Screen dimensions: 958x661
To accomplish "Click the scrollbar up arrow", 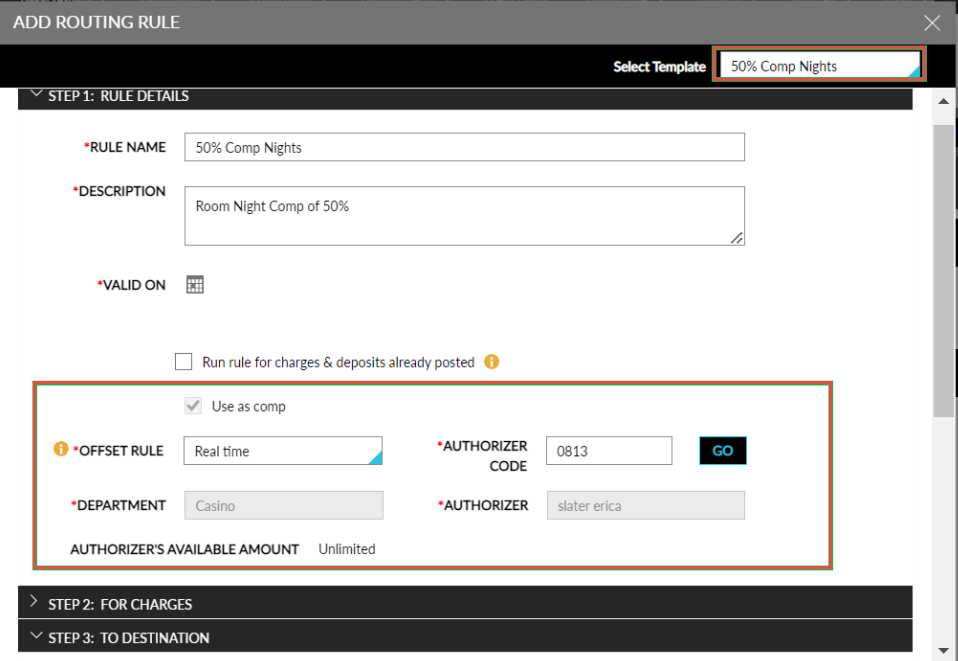I will point(943,100).
